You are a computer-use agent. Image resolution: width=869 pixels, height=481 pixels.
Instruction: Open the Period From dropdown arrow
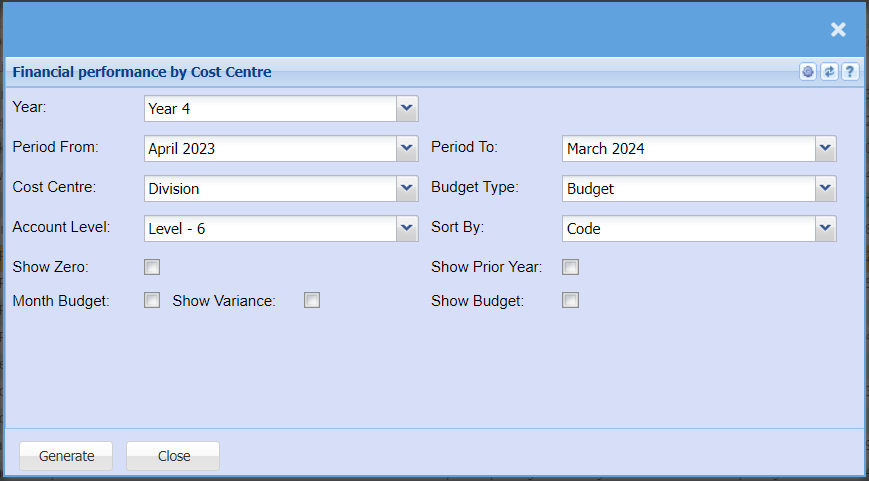click(x=407, y=148)
